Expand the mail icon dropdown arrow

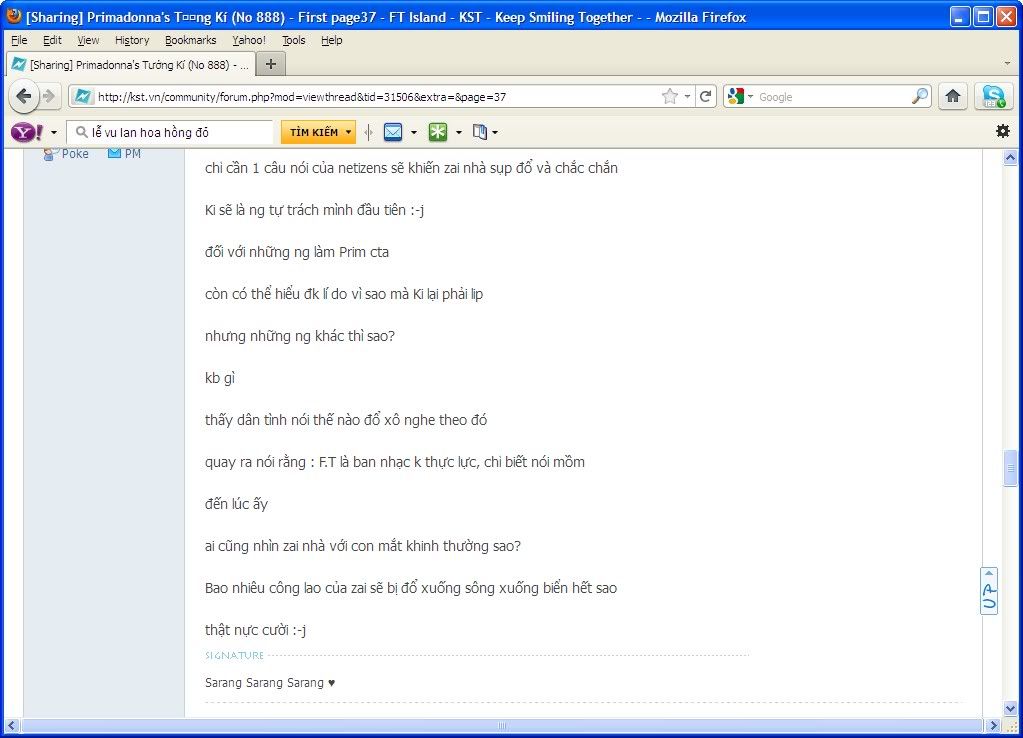pyautogui.click(x=414, y=132)
